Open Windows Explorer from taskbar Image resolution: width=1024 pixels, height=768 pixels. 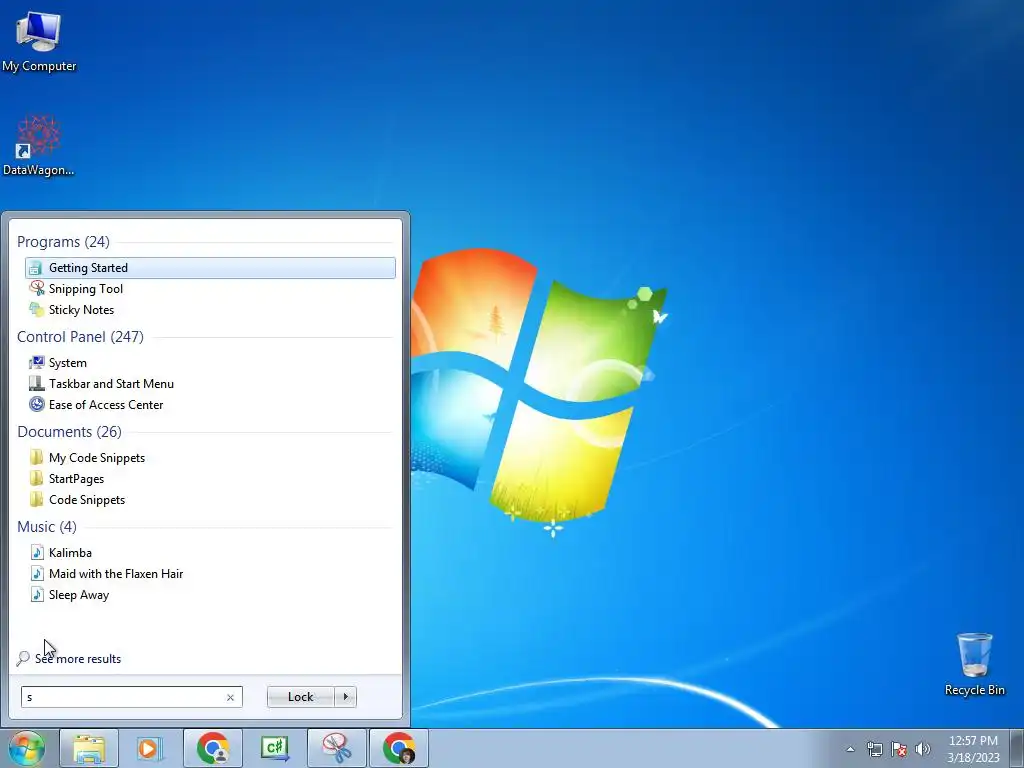click(x=89, y=748)
